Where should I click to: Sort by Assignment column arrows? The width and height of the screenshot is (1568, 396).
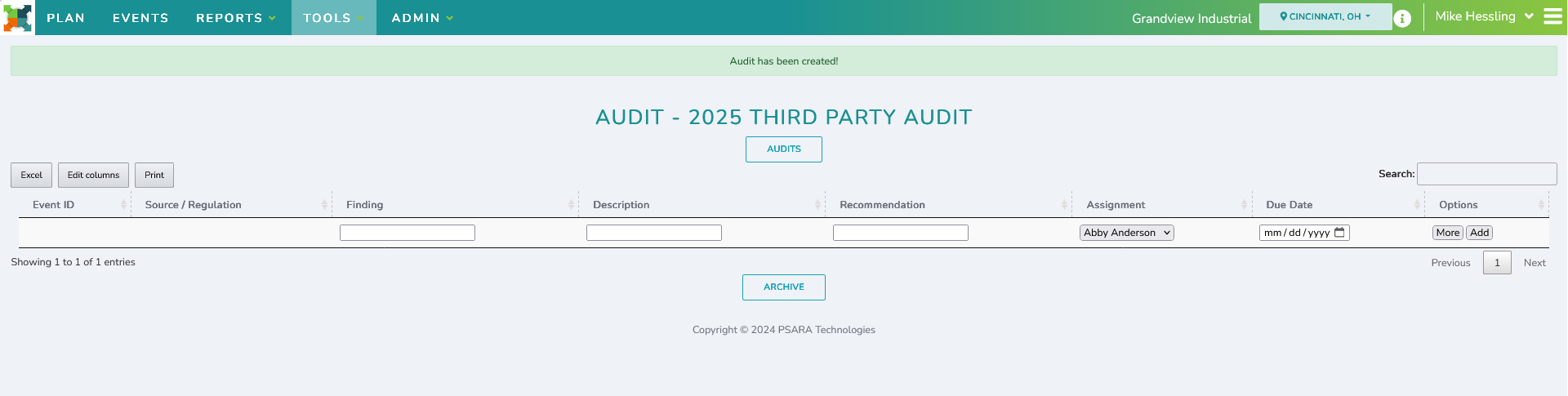(1245, 205)
